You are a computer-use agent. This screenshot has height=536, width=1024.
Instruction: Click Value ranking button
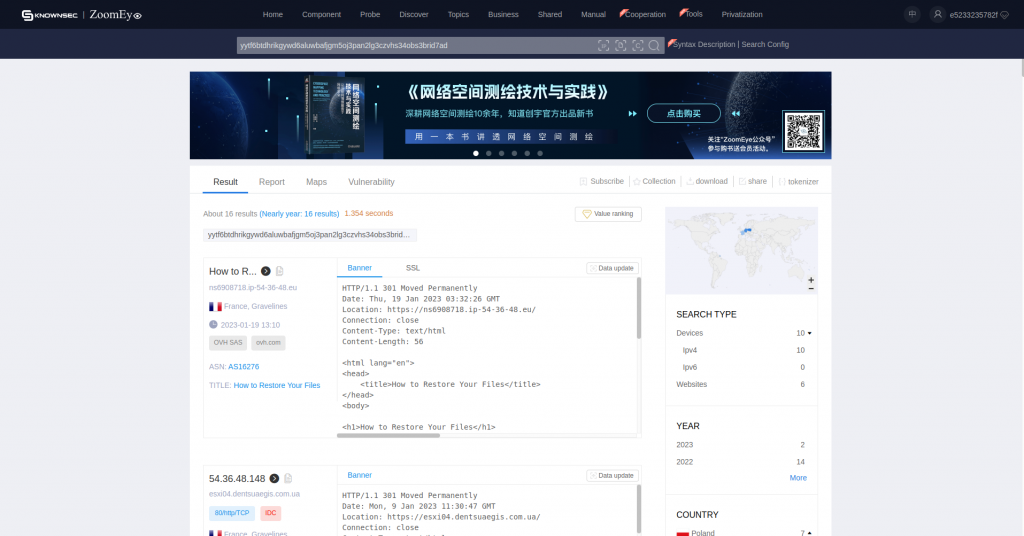pos(608,214)
